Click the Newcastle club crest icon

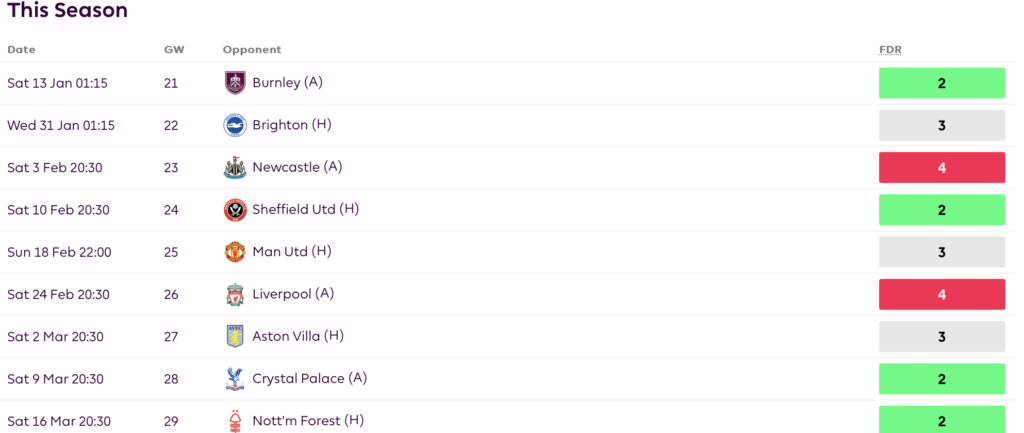(x=235, y=168)
